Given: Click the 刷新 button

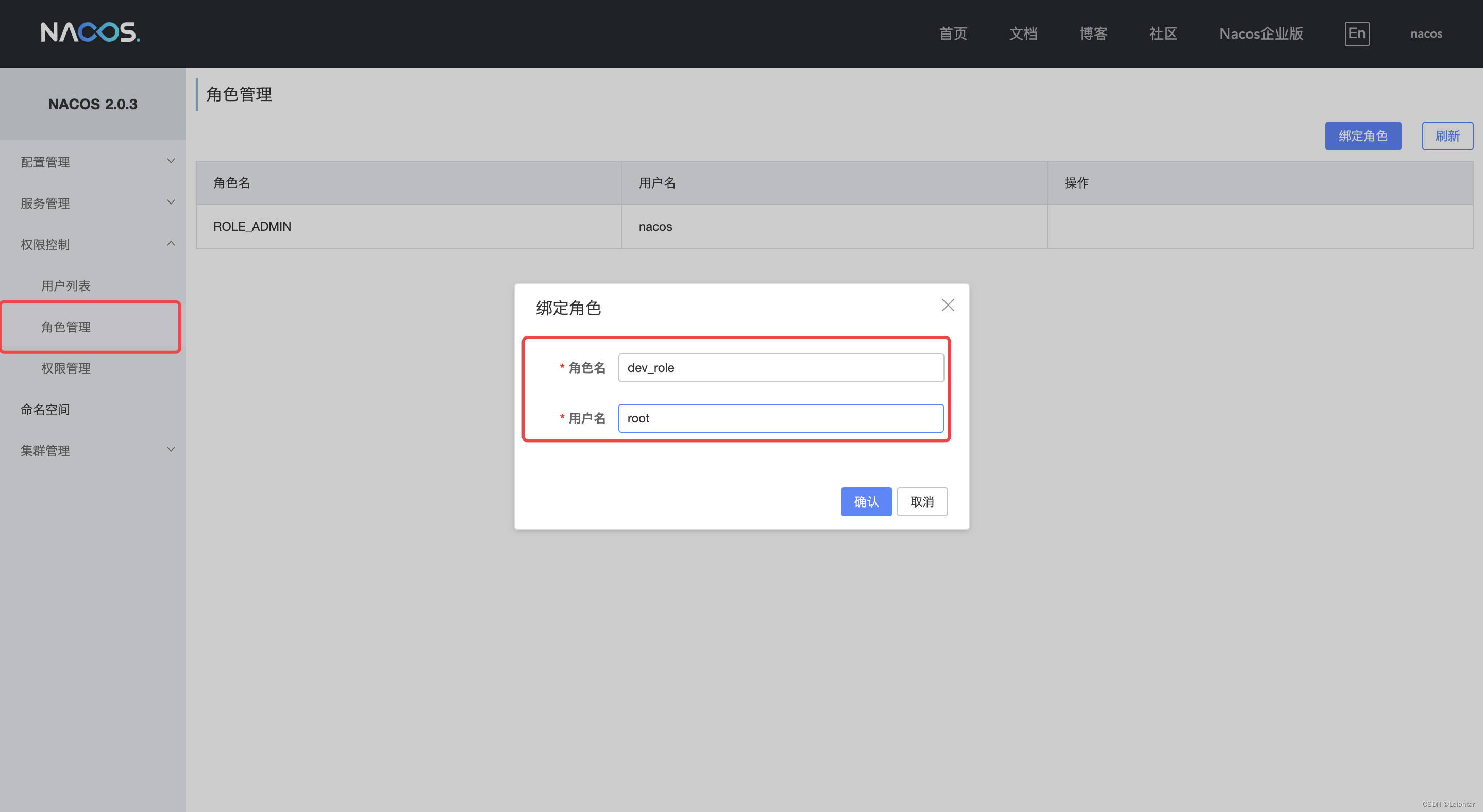Looking at the screenshot, I should pos(1447,136).
